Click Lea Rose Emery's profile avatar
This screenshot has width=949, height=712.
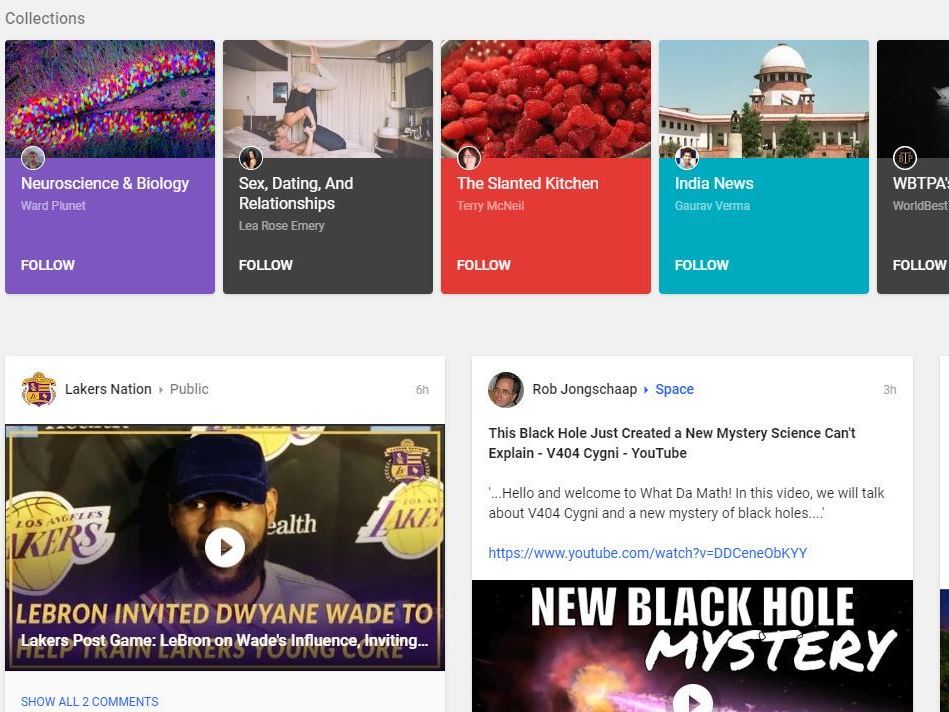251,158
